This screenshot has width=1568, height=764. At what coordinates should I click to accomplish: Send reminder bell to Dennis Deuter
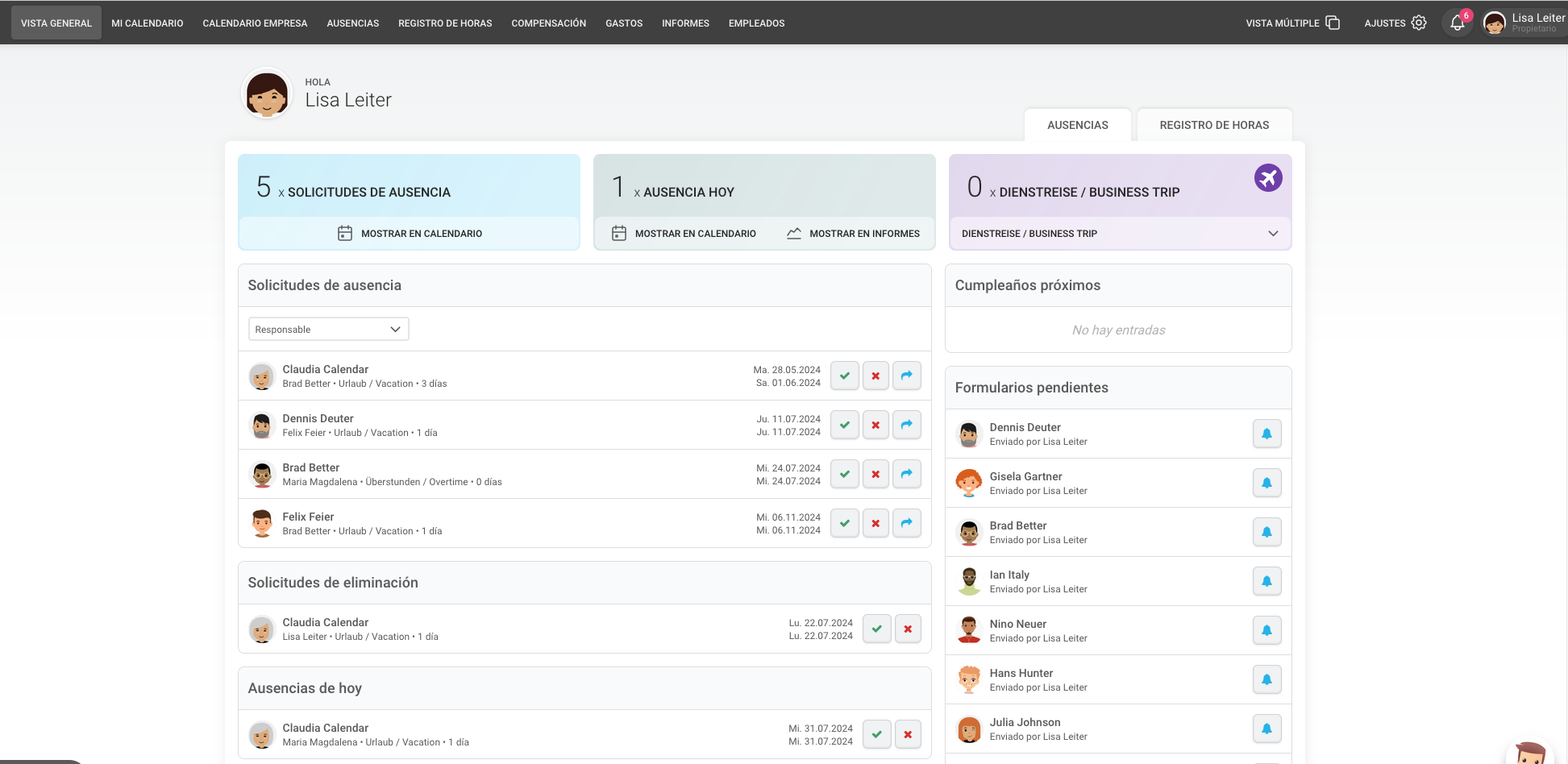click(x=1266, y=434)
